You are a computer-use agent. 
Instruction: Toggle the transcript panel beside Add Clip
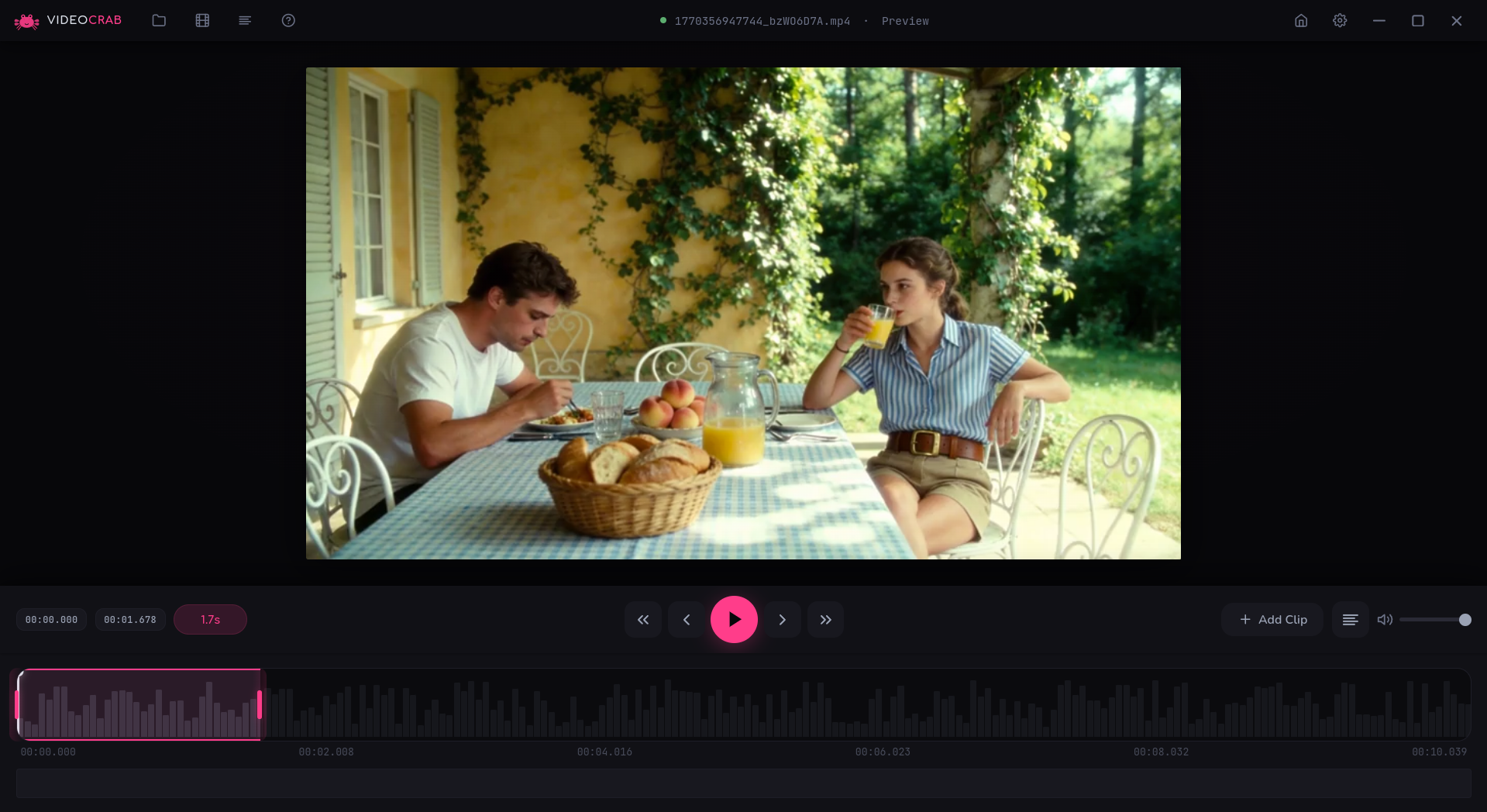pos(1350,619)
